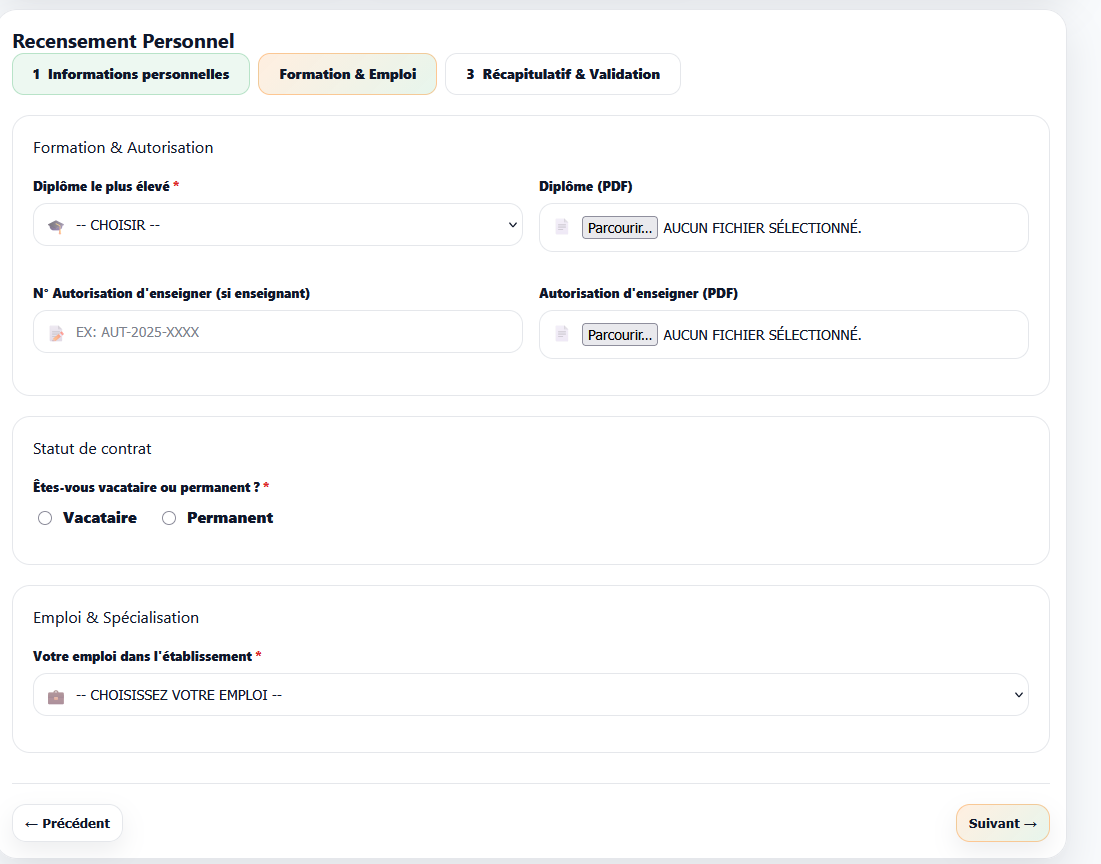1101x864 pixels.
Task: Go to the Informations personnelles tab
Action: 131,75
